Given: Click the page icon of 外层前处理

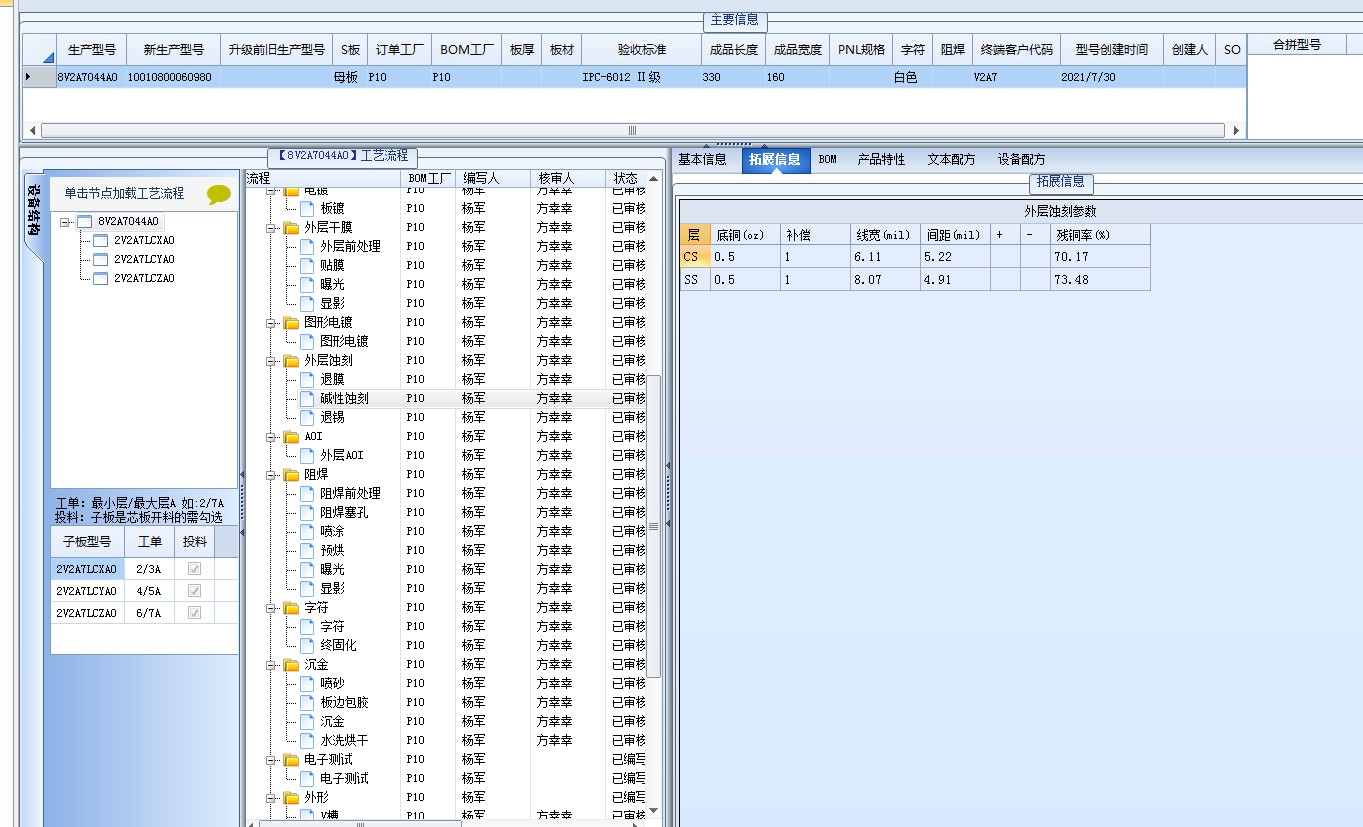Looking at the screenshot, I should click(x=307, y=246).
